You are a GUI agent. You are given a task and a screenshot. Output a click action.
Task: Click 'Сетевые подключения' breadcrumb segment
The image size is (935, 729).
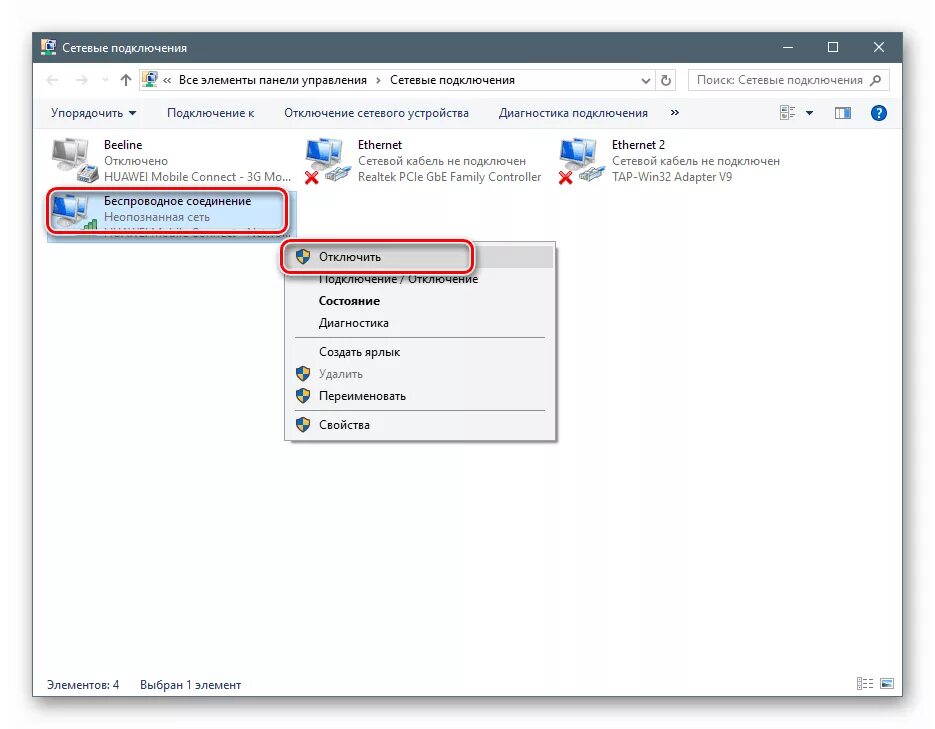click(452, 80)
